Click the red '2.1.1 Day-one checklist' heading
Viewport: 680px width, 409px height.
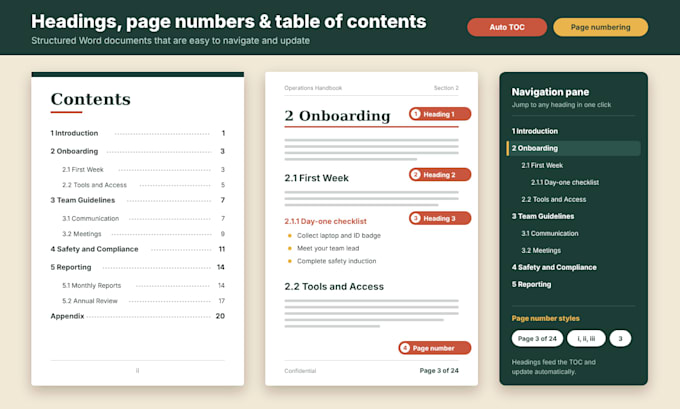(325, 221)
